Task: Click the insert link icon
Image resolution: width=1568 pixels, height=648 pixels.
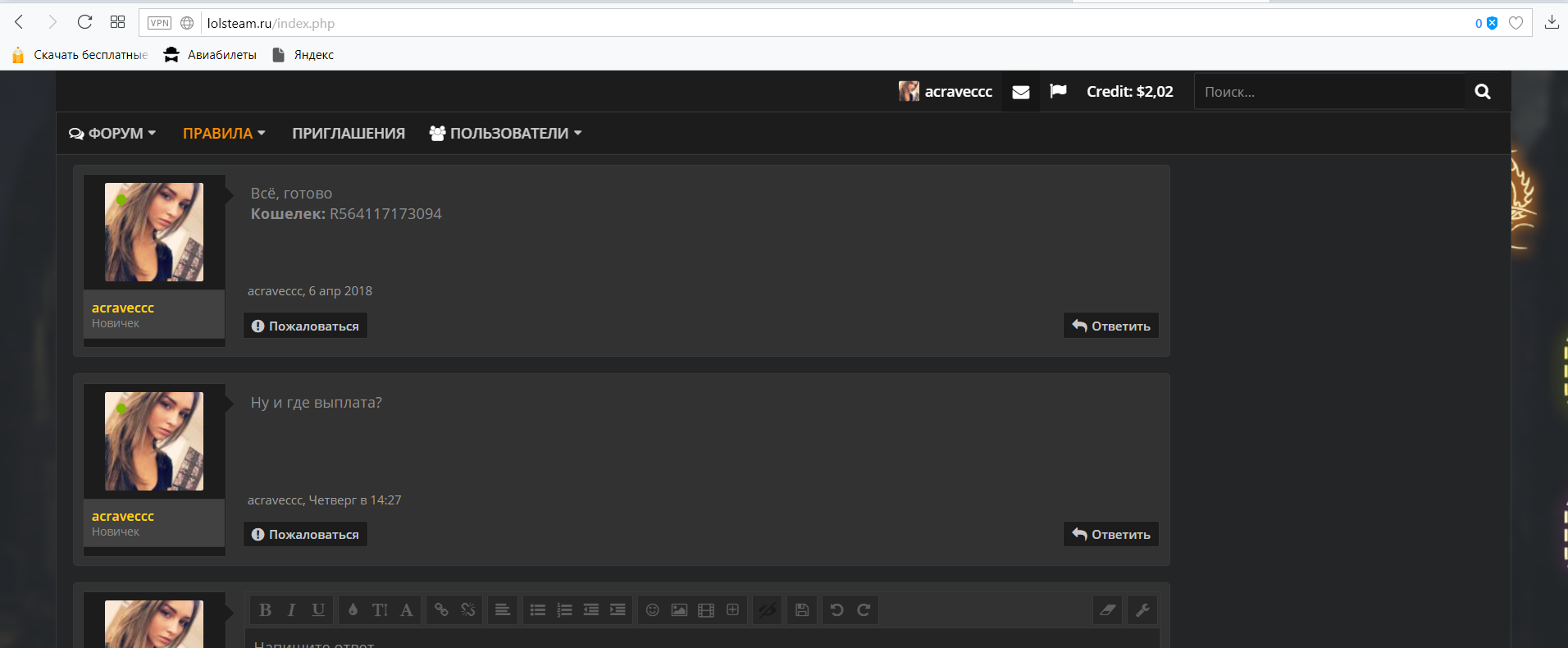Action: (441, 610)
